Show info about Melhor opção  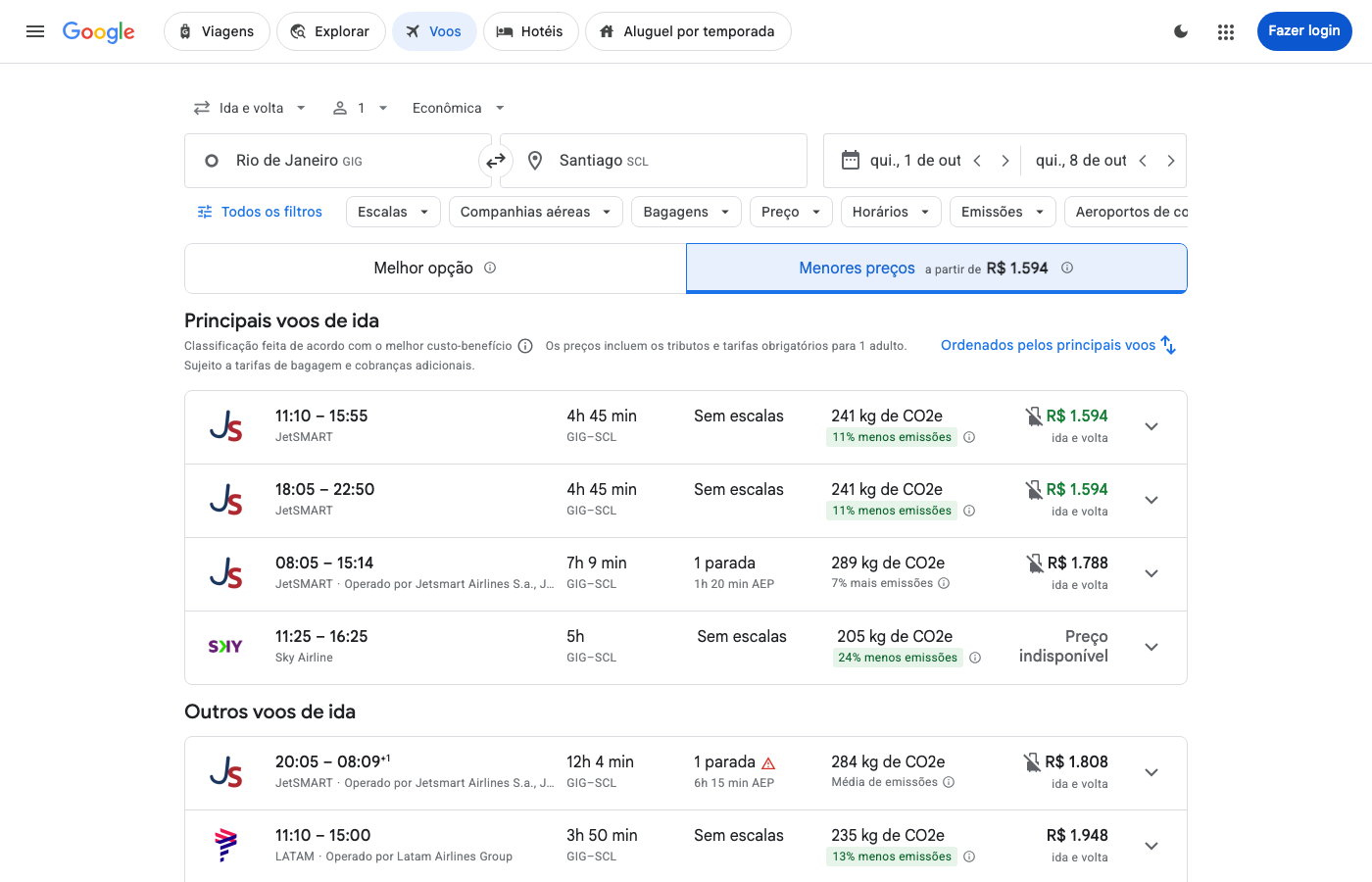(x=490, y=268)
